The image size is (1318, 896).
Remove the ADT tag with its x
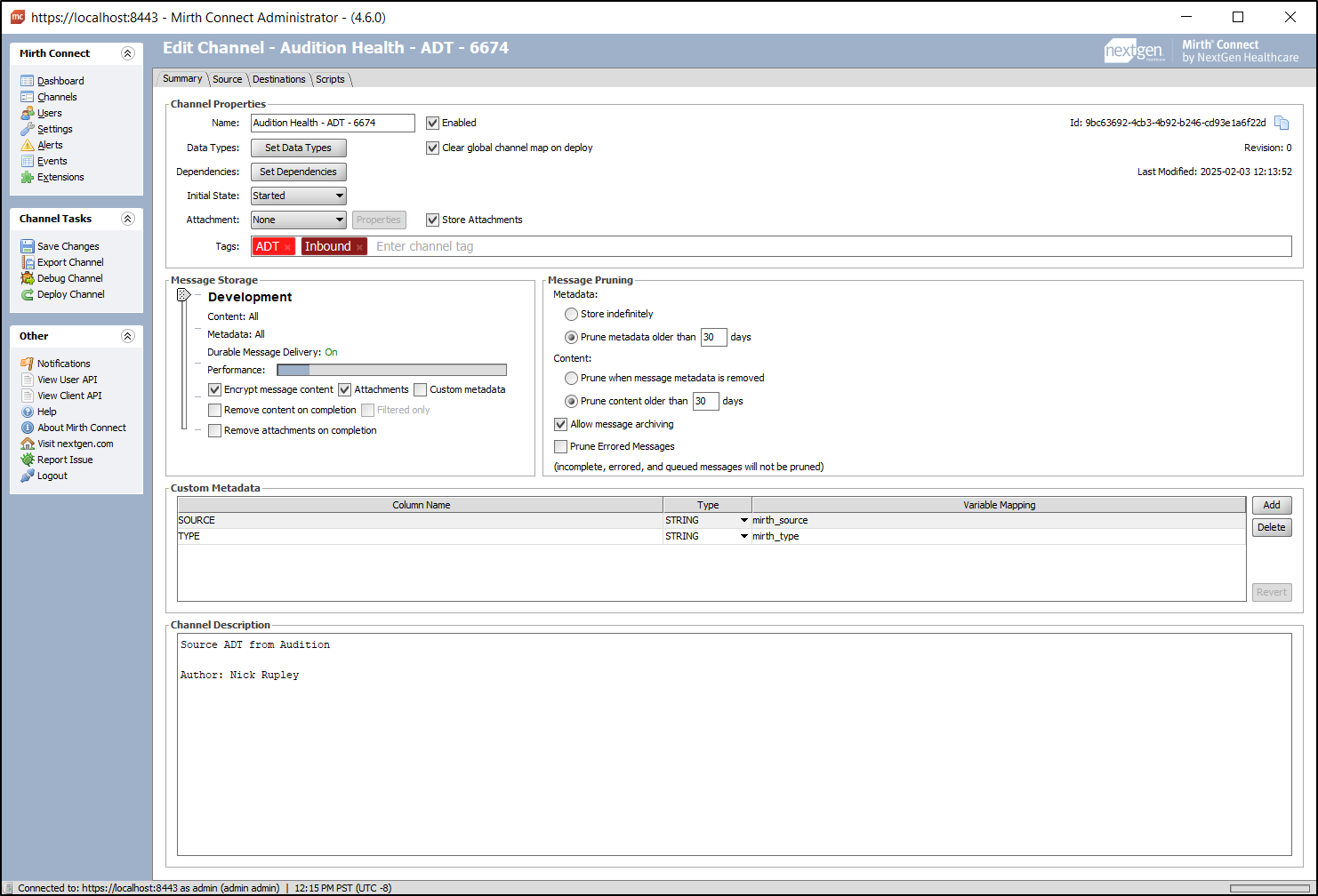point(287,247)
